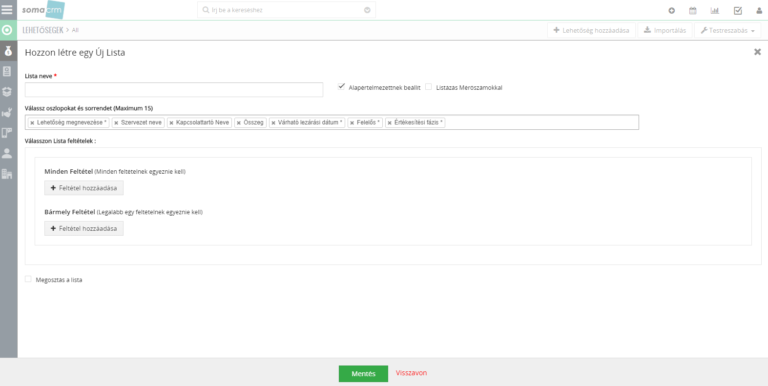The width and height of the screenshot is (768, 386).
Task: Open the money bag opportunities module
Action: pos(7,50)
